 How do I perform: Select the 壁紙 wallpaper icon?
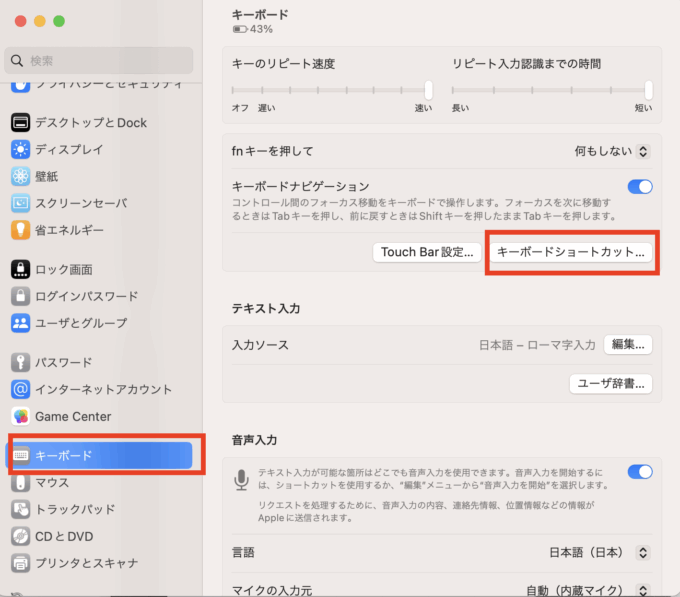coord(21,177)
